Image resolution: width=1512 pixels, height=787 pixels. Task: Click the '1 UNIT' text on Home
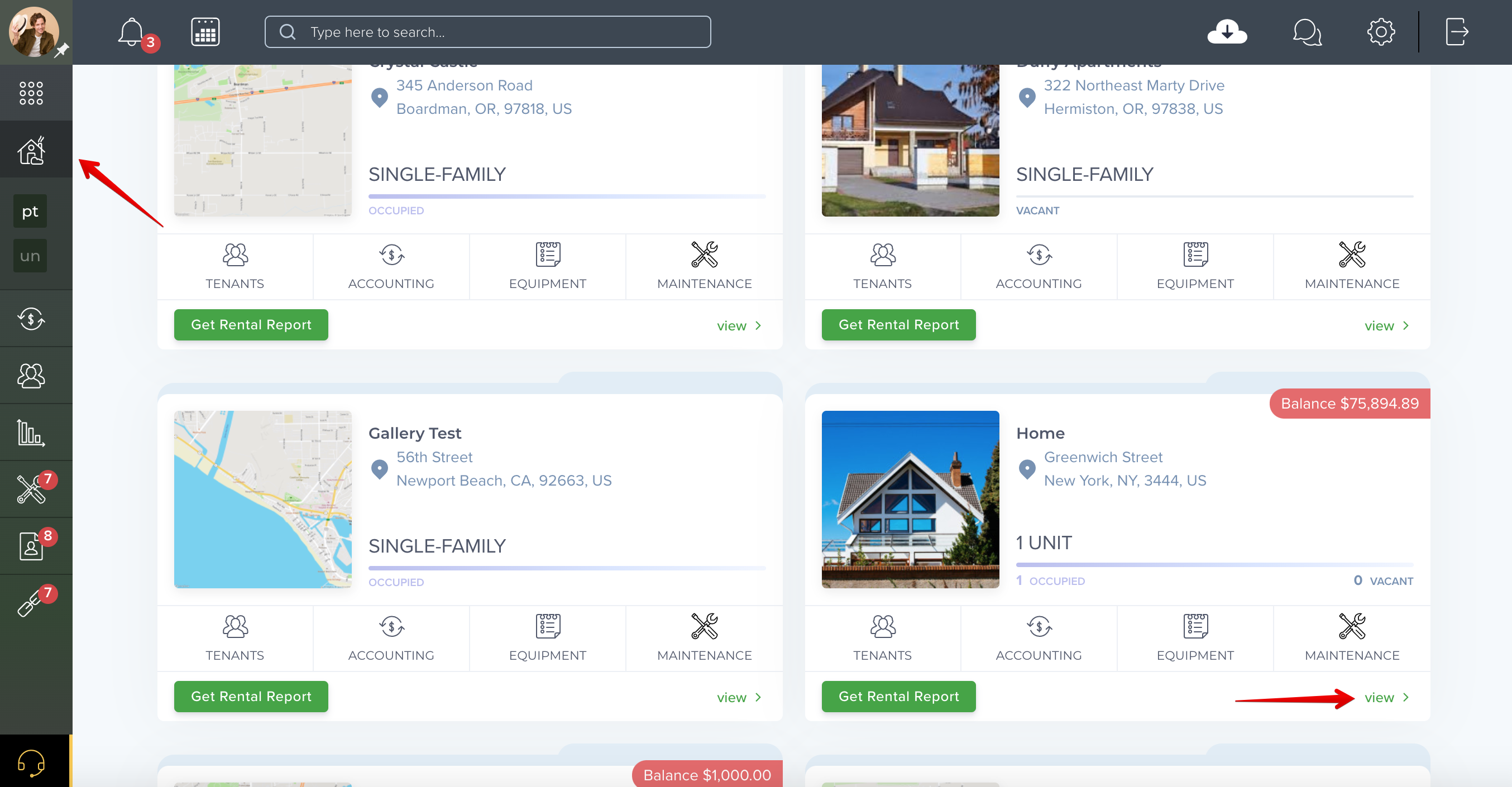tap(1044, 543)
